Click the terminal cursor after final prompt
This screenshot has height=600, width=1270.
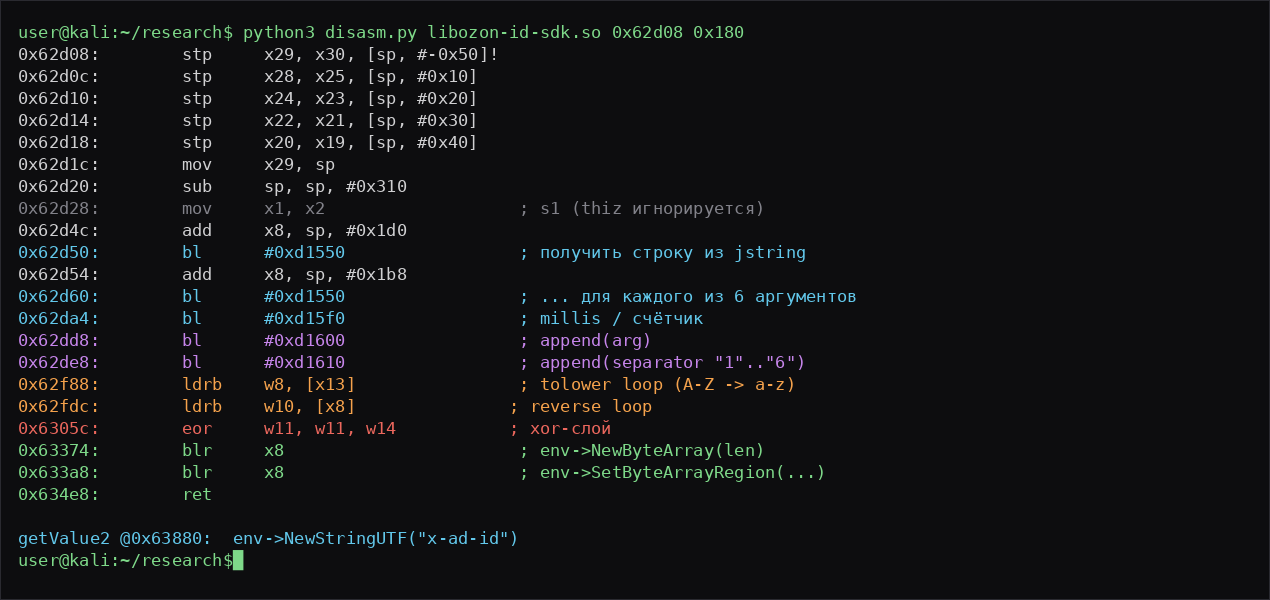[x=238, y=560]
